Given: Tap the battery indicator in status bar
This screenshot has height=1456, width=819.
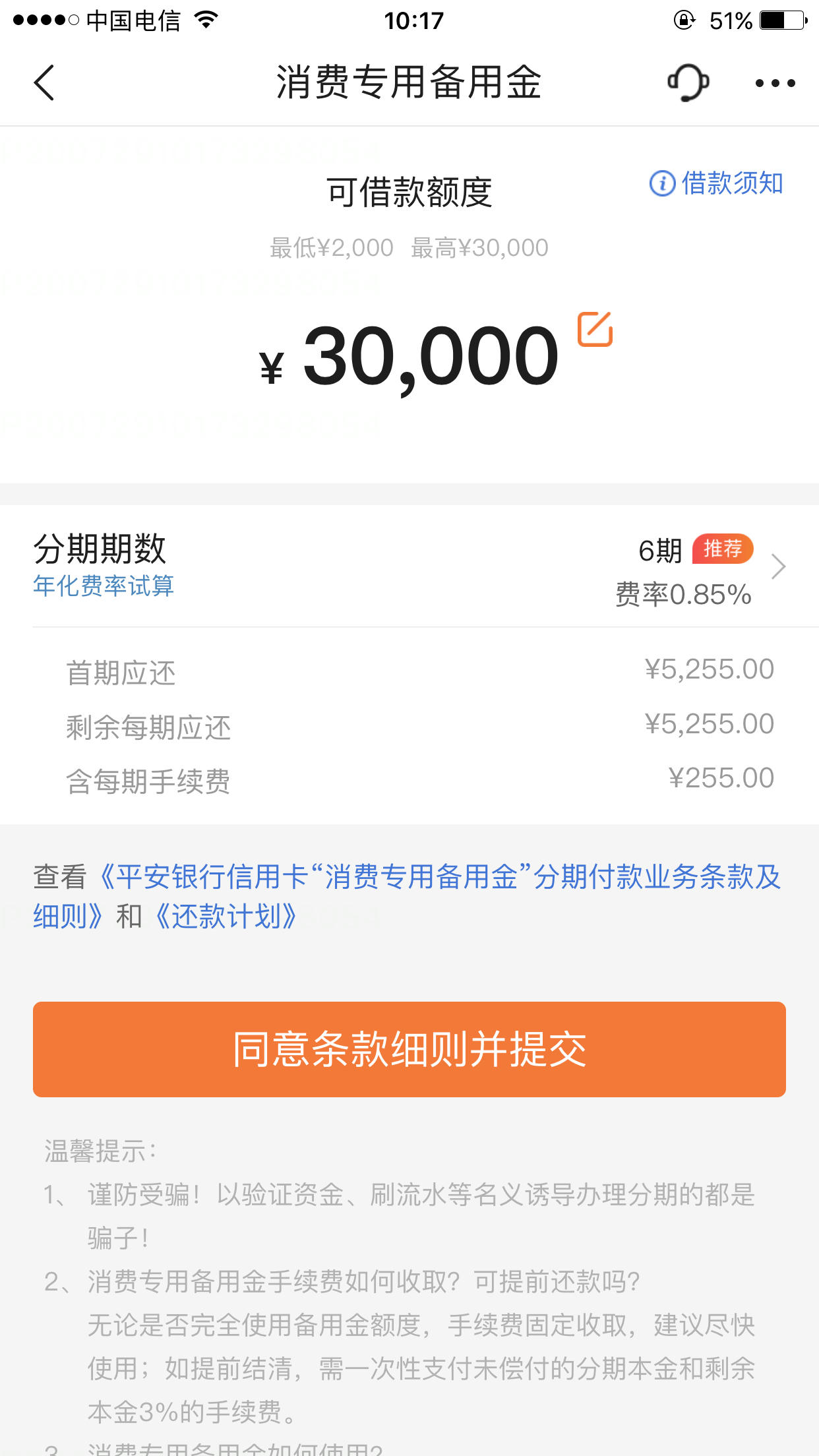Looking at the screenshot, I should (x=783, y=20).
